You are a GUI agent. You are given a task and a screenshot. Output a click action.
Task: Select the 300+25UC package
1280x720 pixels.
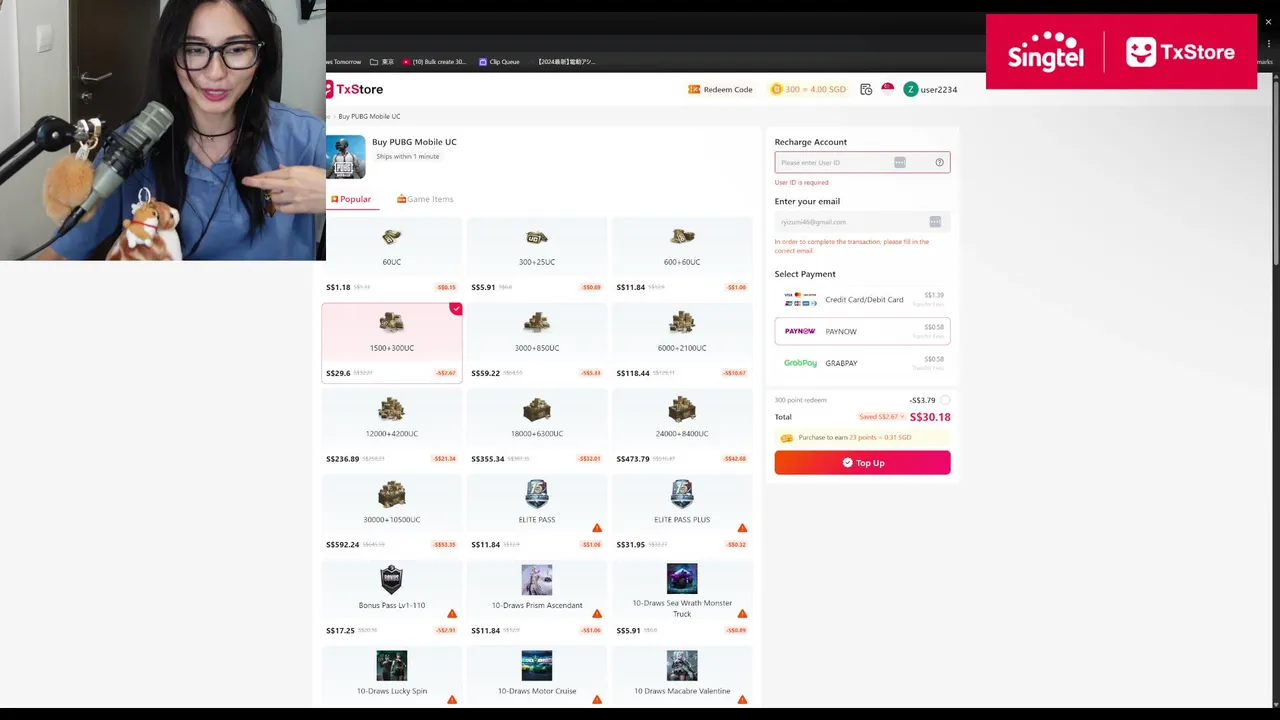coord(537,255)
